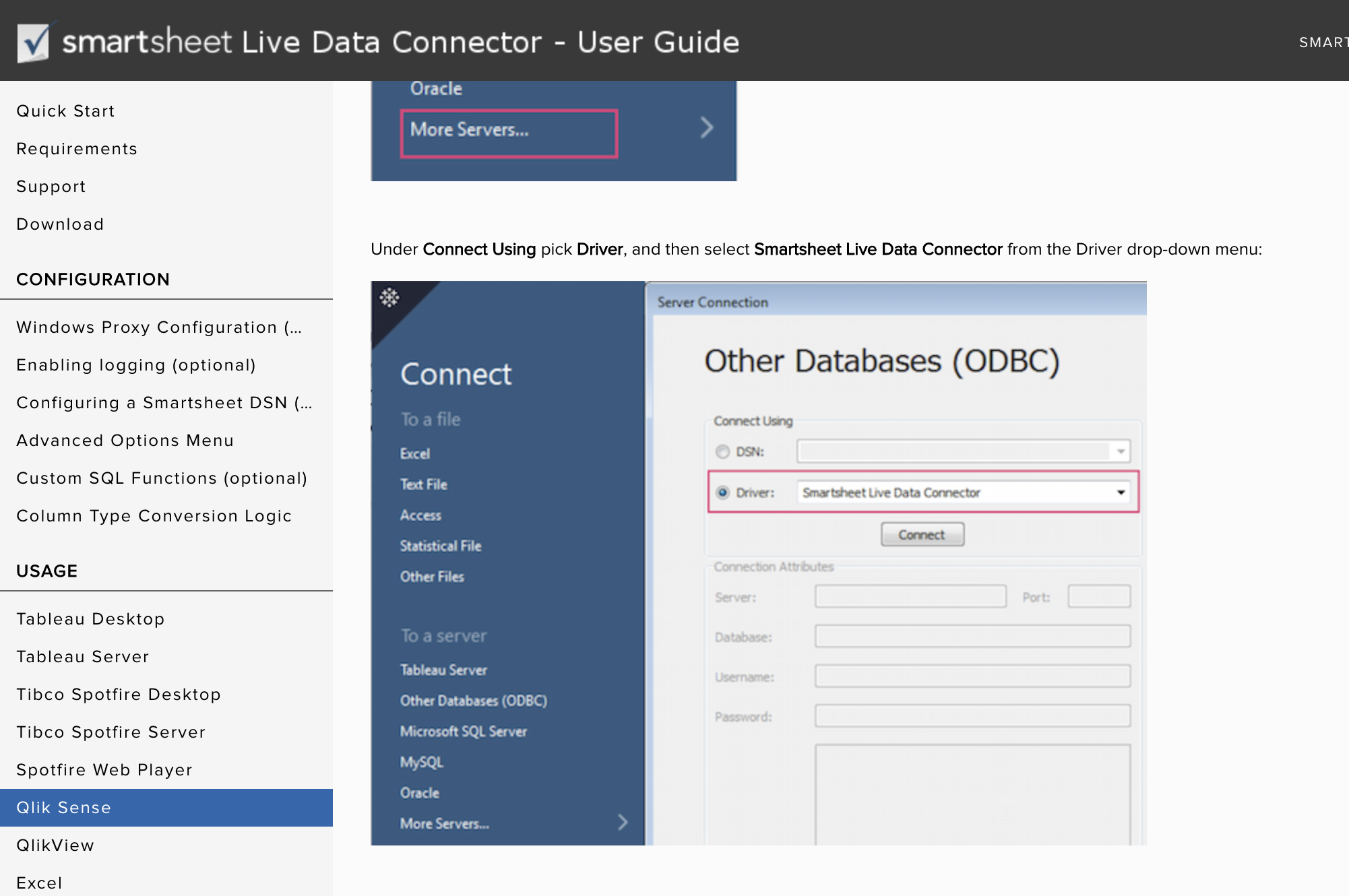Click the Tableau snowflake icon
The width and height of the screenshot is (1349, 896).
[389, 298]
